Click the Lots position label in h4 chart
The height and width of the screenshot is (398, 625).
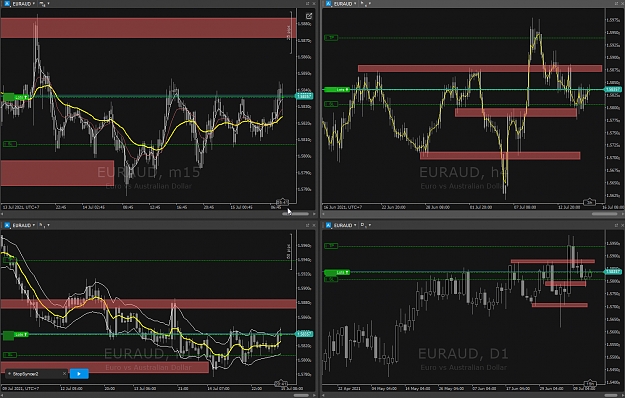point(337,90)
